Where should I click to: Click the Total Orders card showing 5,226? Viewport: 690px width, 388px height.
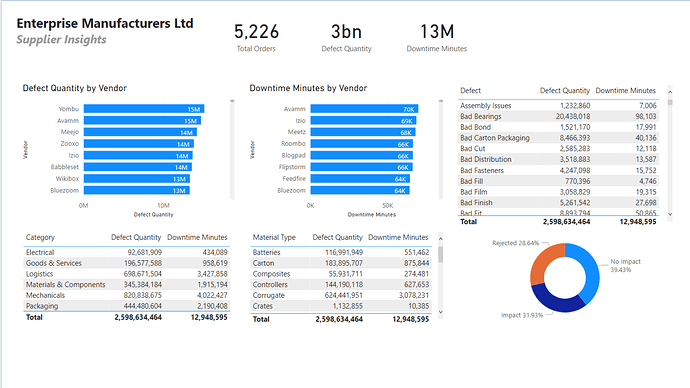coord(256,38)
